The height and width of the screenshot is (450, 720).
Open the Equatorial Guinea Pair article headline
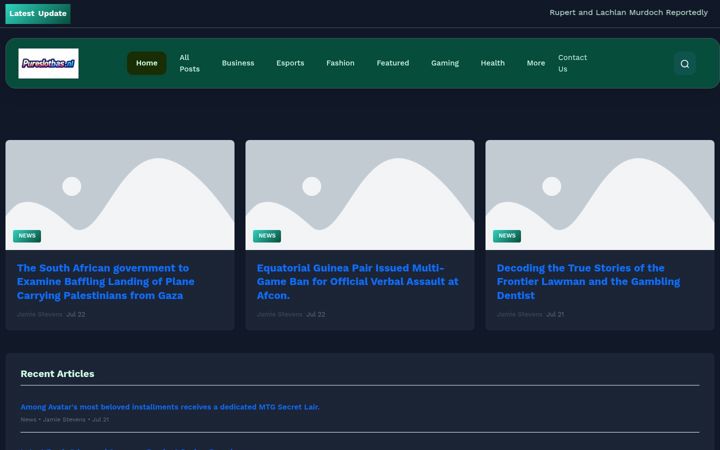pos(357,281)
